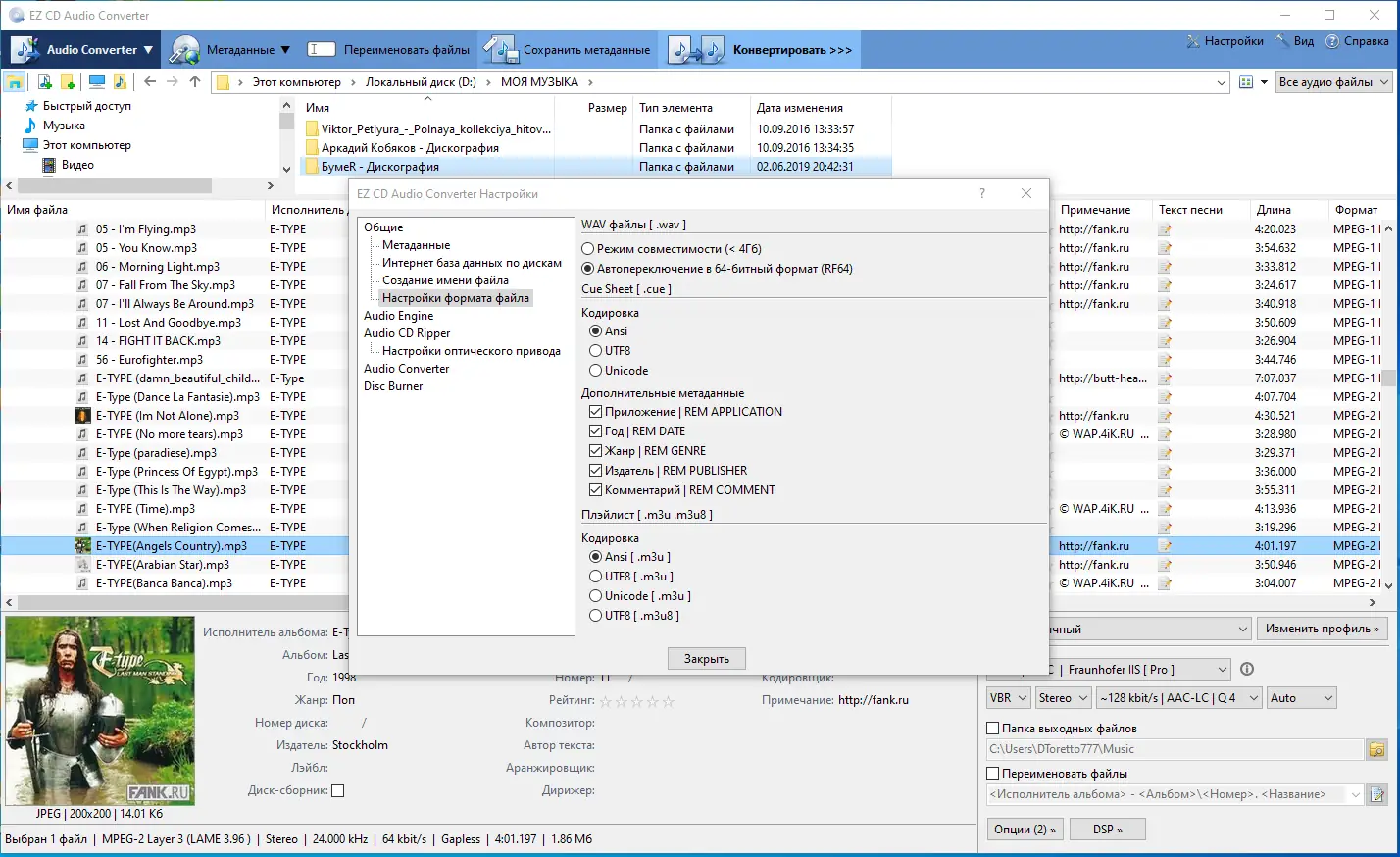Click the file list view mode icon

tap(1246, 82)
